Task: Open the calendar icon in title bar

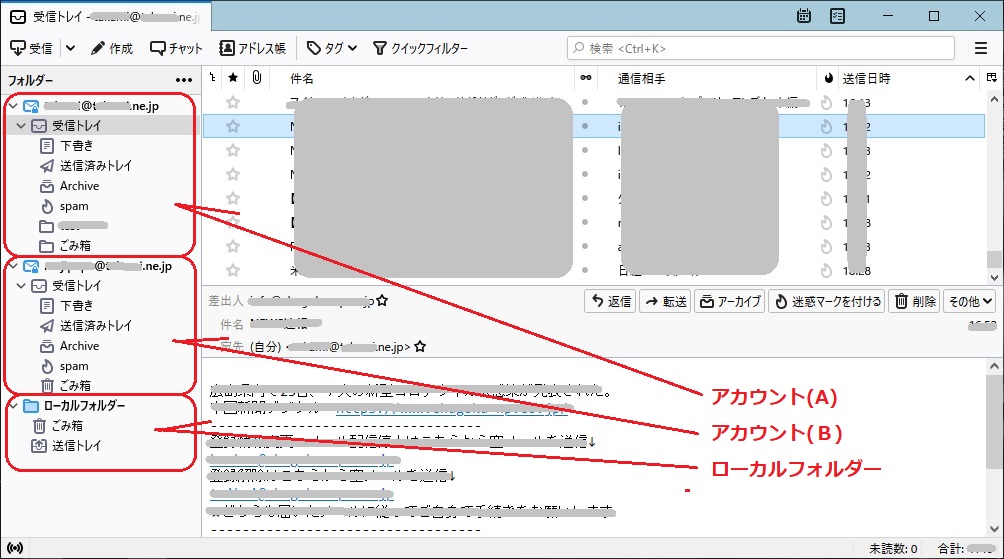Action: click(x=804, y=16)
